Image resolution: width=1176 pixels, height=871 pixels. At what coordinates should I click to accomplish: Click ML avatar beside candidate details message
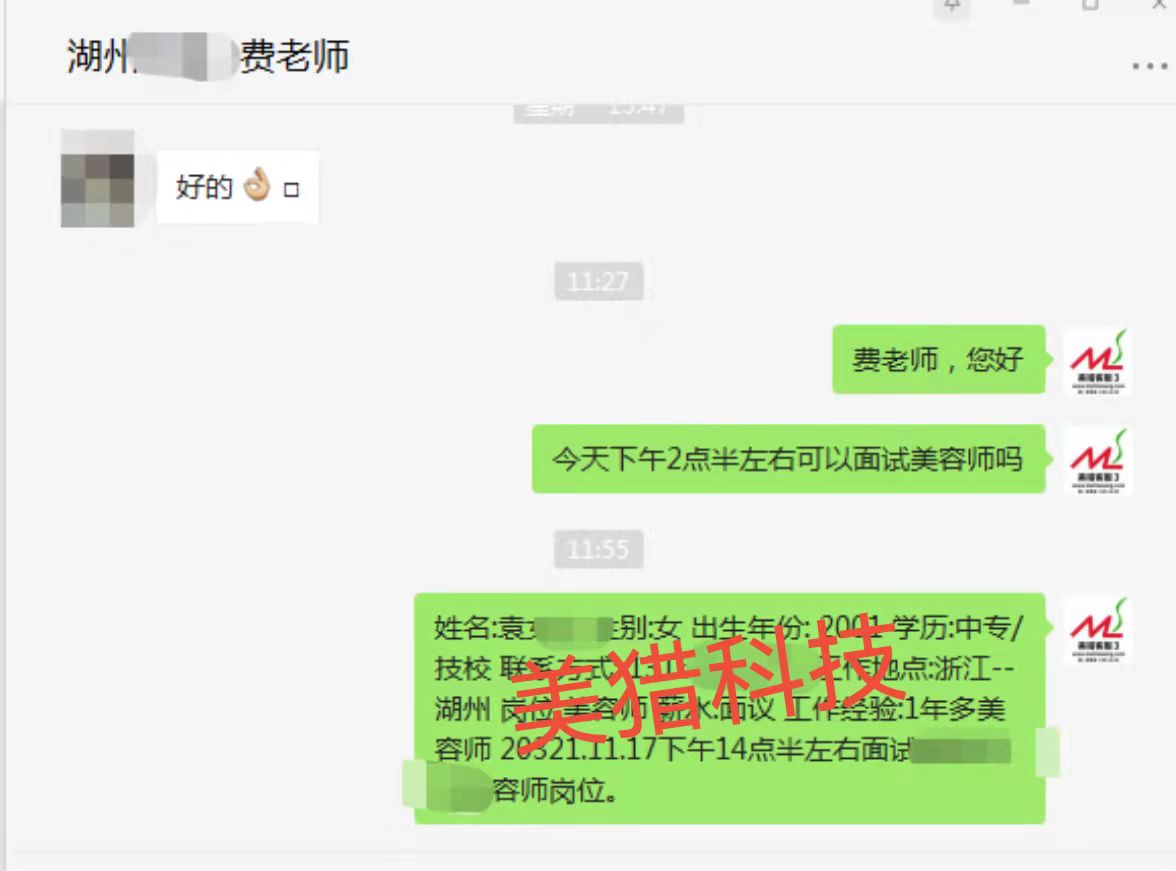tap(1098, 630)
